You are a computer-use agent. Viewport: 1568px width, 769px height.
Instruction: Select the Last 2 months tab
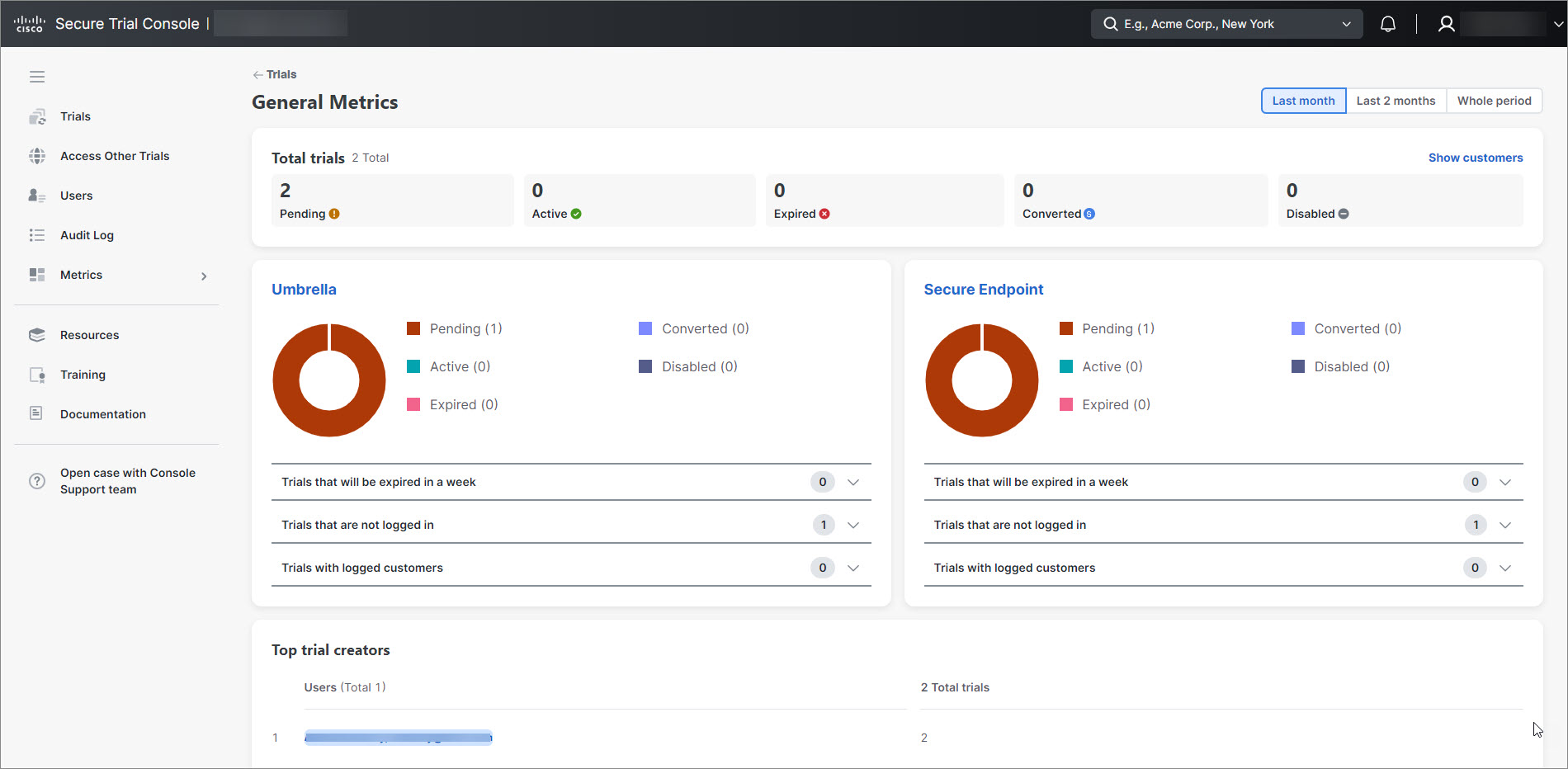coord(1396,101)
